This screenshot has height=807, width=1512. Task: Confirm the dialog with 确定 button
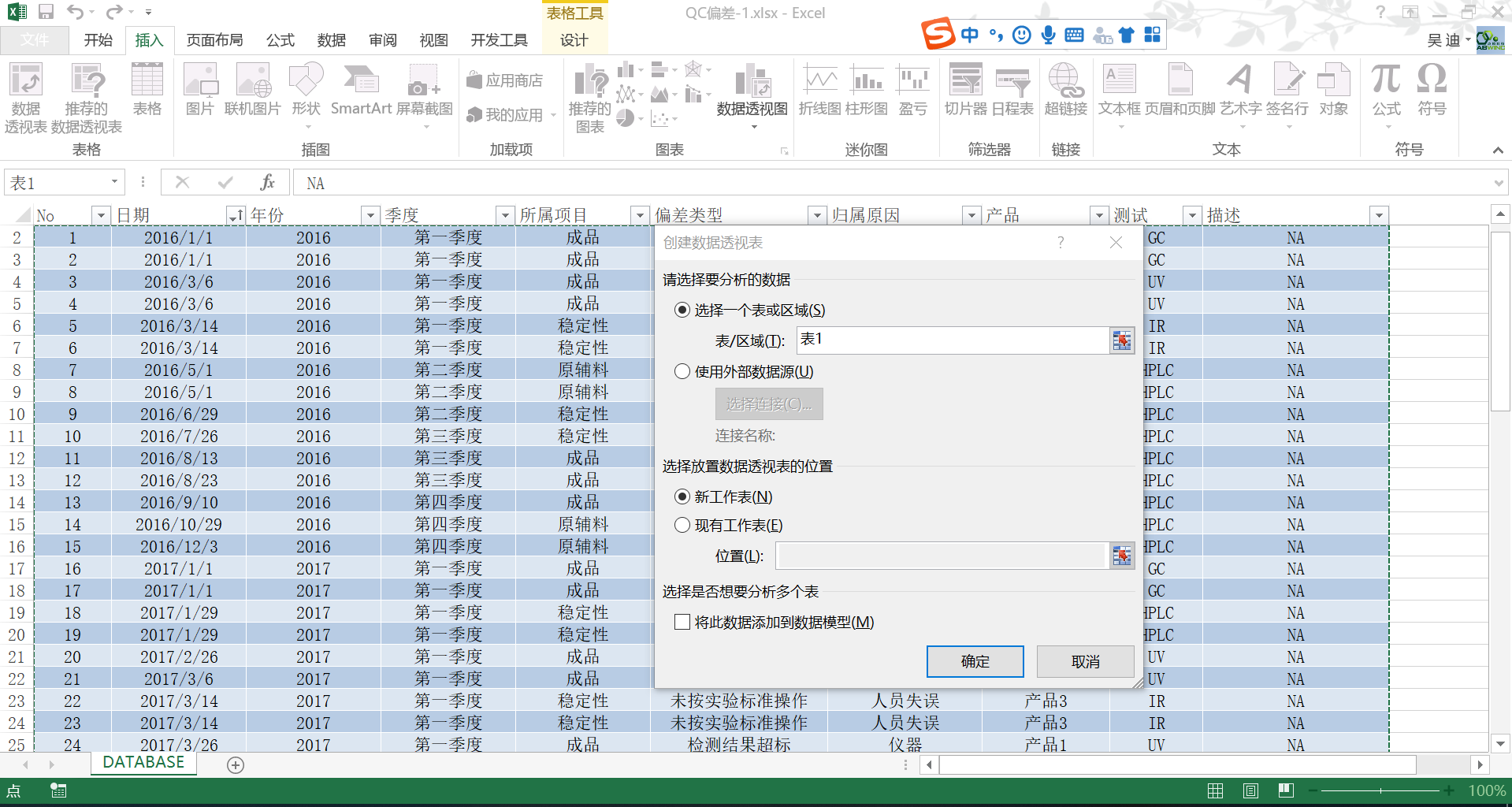coord(975,661)
